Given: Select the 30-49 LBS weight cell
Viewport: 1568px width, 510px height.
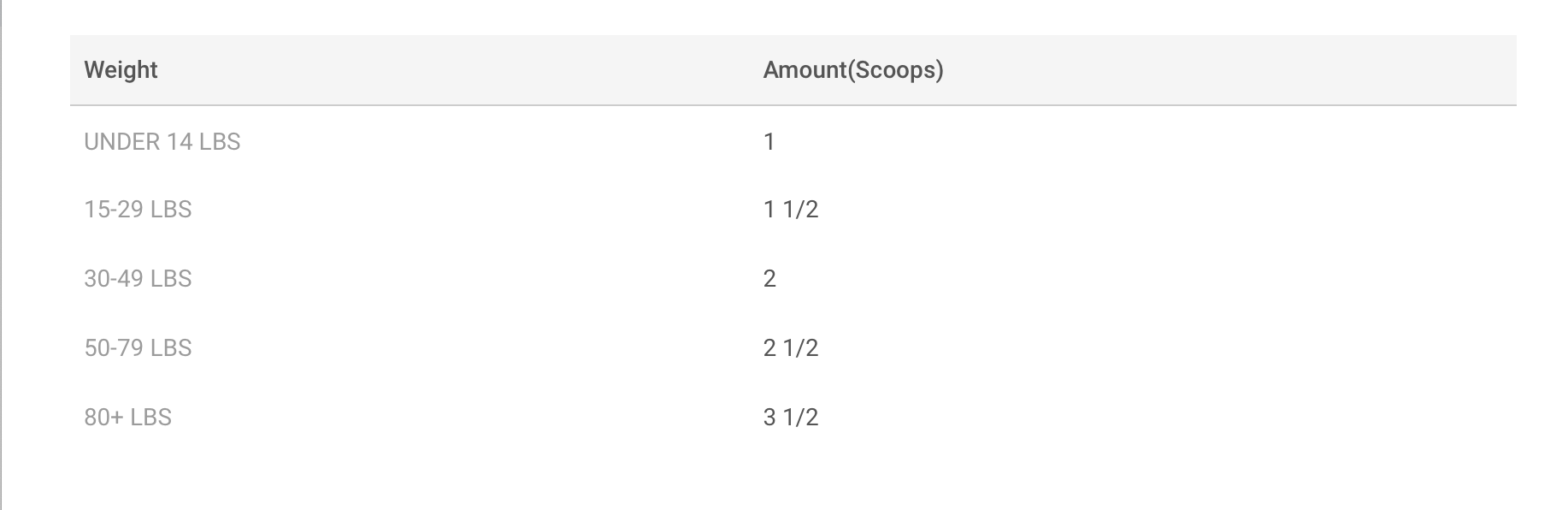Looking at the screenshot, I should coord(138,279).
